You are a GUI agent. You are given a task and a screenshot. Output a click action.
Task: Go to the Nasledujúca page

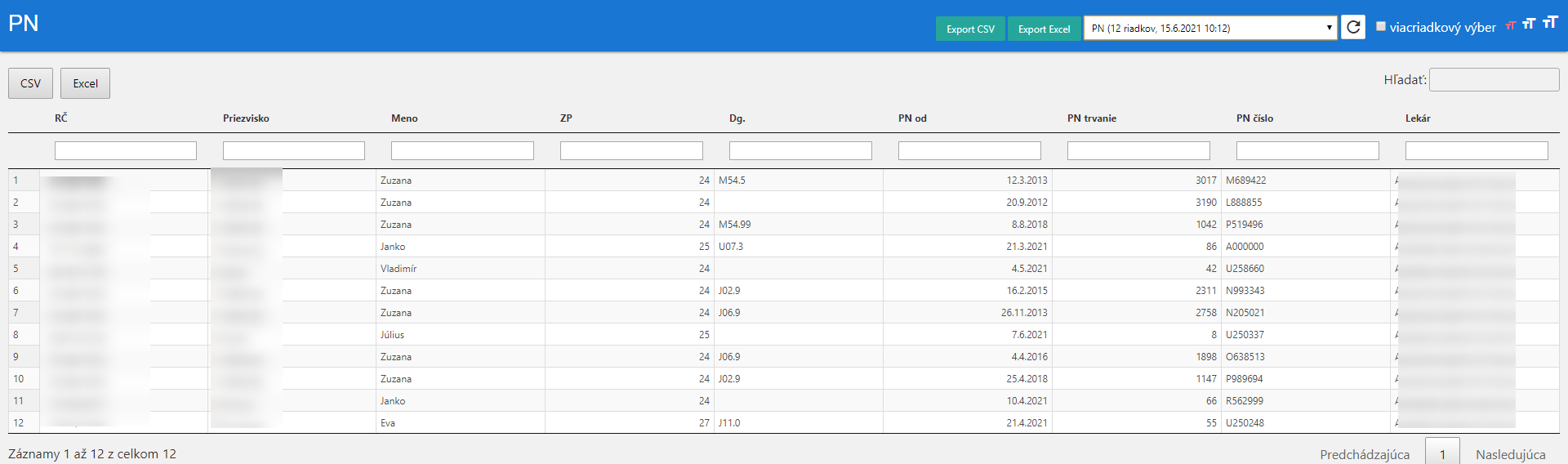(1510, 454)
